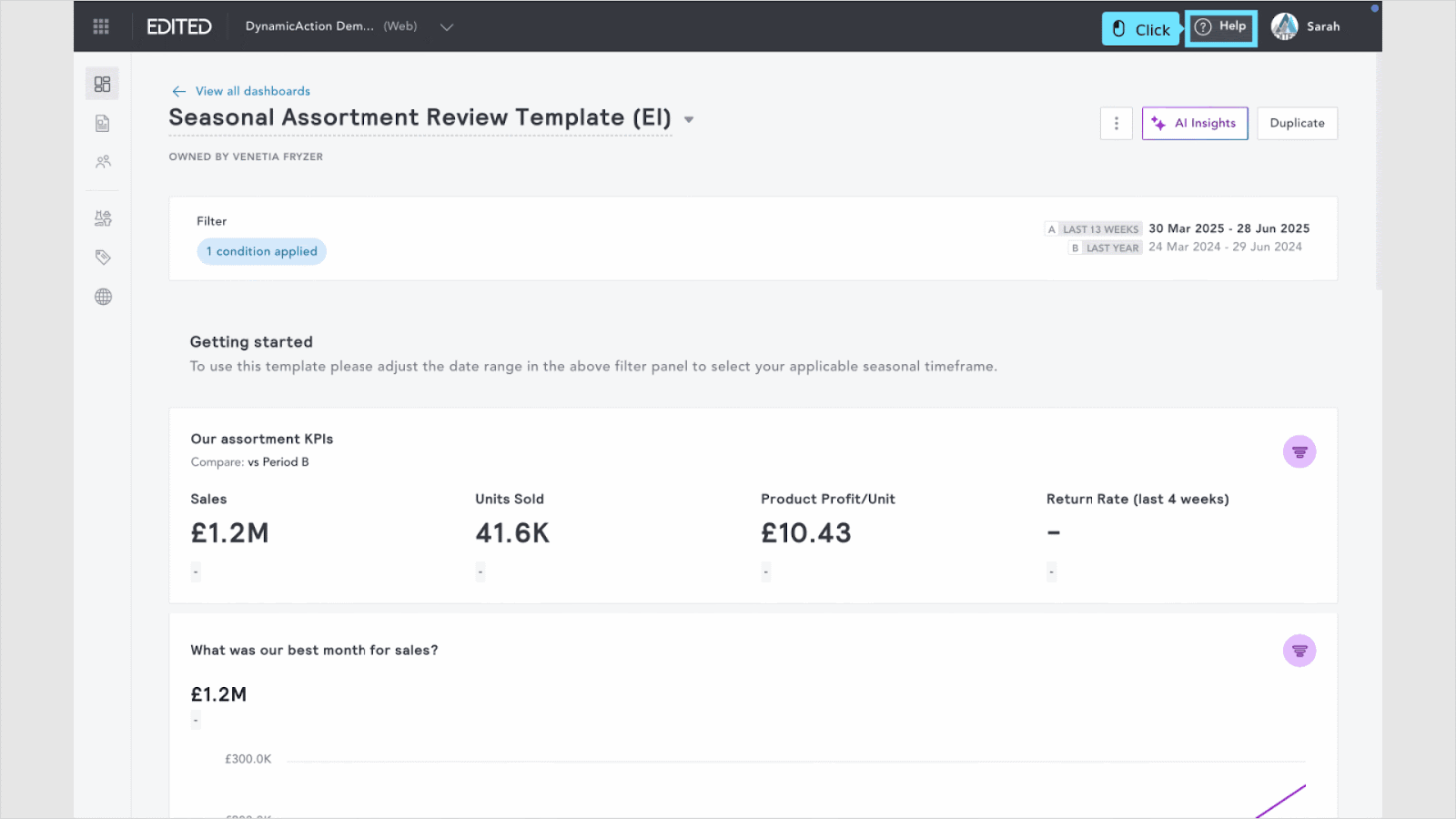Change the Last 13 Weeks date range
Viewport: 1456px width, 819px height.
1178,228
